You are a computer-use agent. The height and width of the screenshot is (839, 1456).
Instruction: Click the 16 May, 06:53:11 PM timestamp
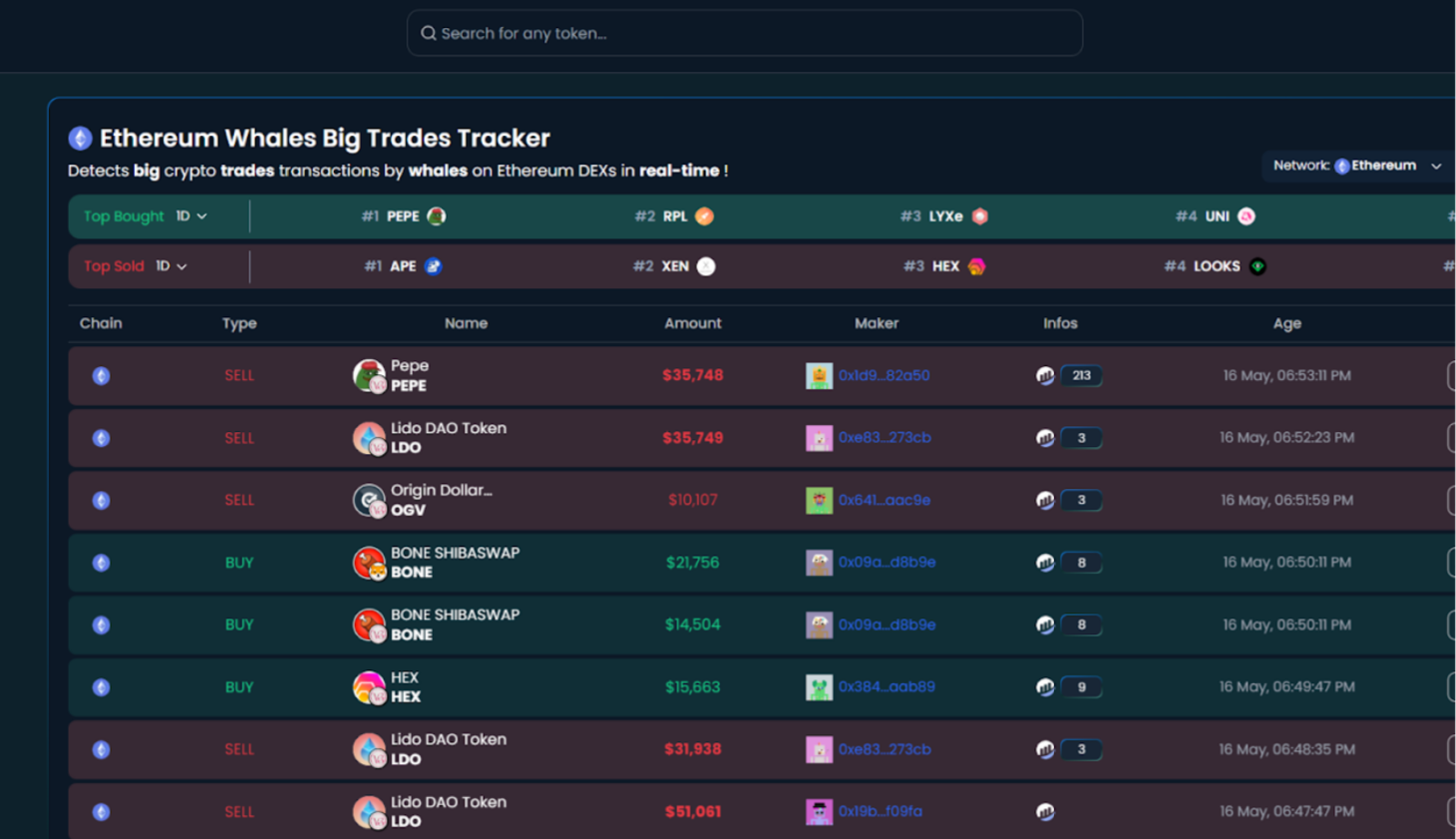(1286, 376)
